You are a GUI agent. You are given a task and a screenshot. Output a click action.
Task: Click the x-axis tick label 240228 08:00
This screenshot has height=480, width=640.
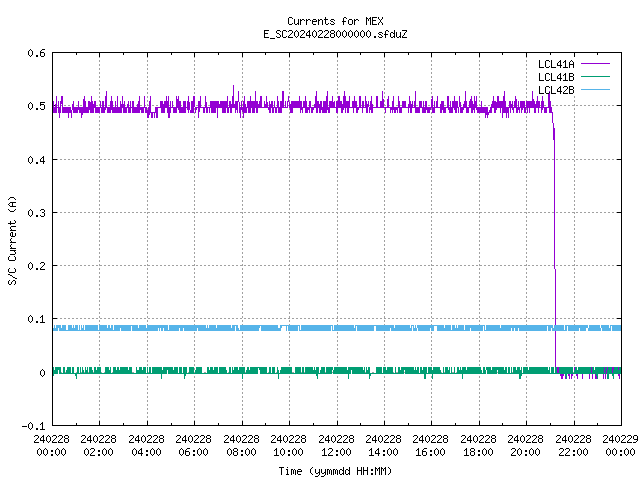(241, 446)
